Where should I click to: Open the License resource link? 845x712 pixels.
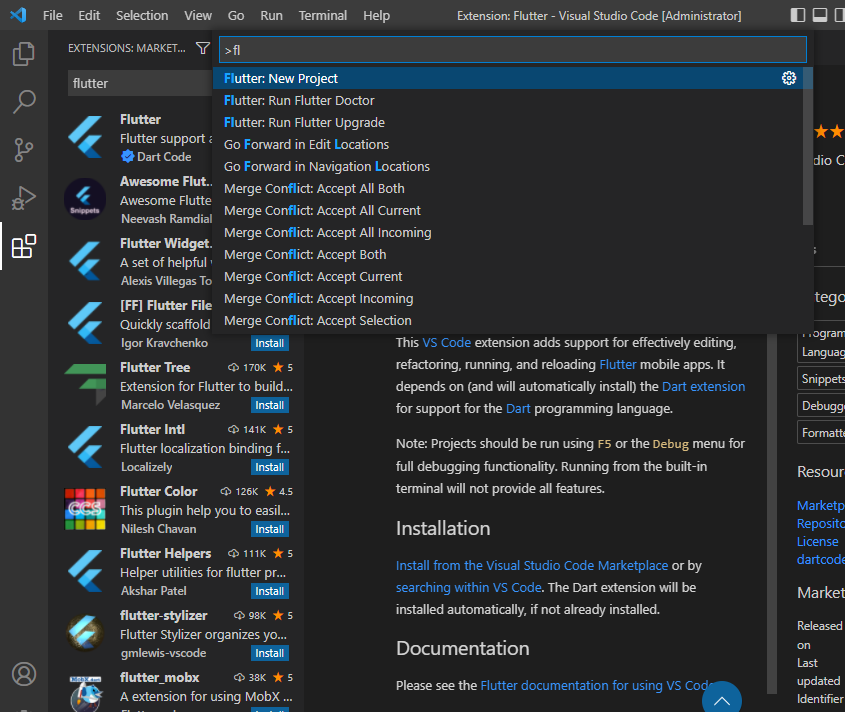(x=818, y=541)
